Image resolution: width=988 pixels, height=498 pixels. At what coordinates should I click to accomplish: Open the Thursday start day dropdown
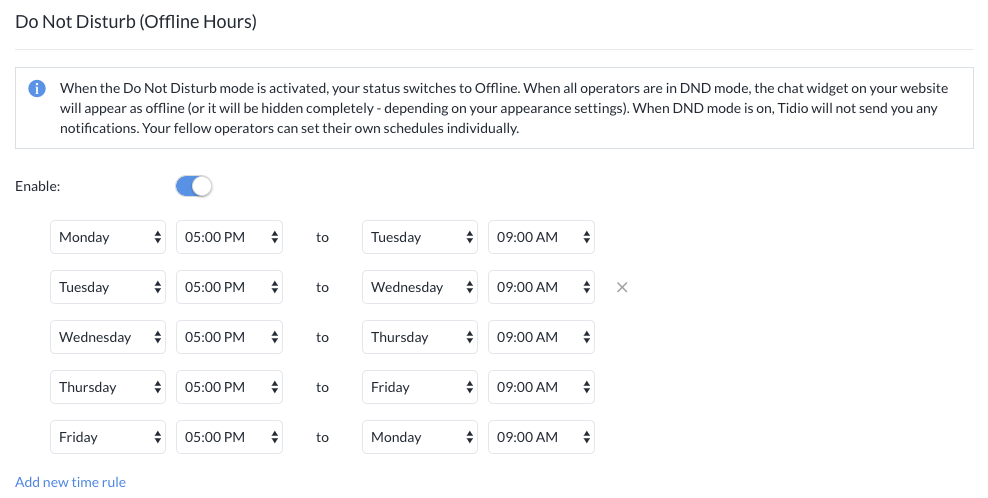click(x=108, y=387)
